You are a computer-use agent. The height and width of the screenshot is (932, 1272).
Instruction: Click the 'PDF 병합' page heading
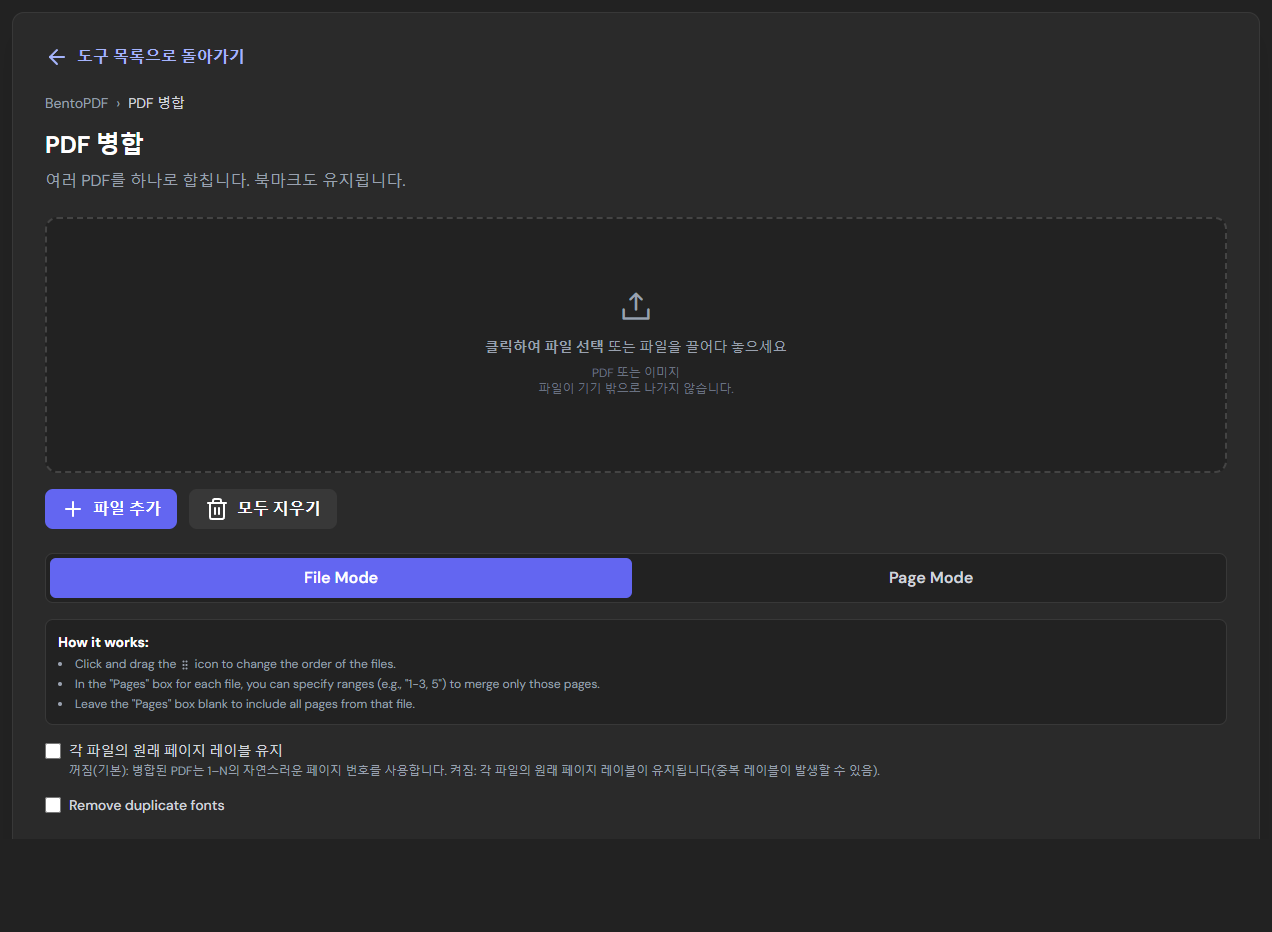point(94,144)
